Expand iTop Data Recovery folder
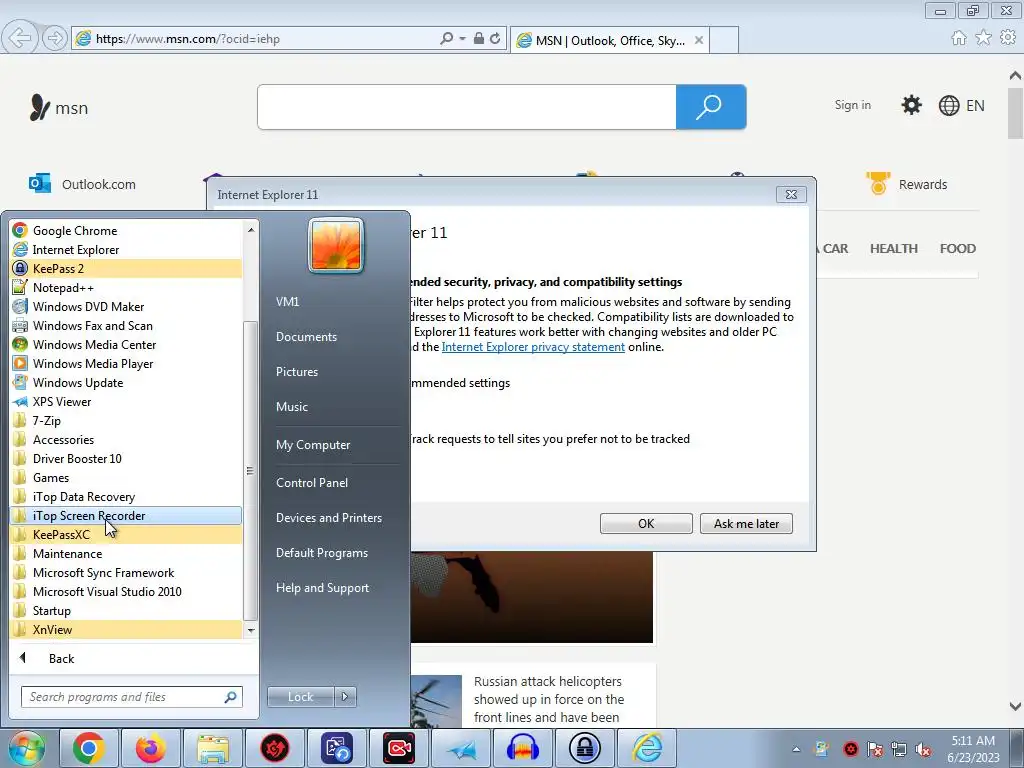 (x=126, y=496)
